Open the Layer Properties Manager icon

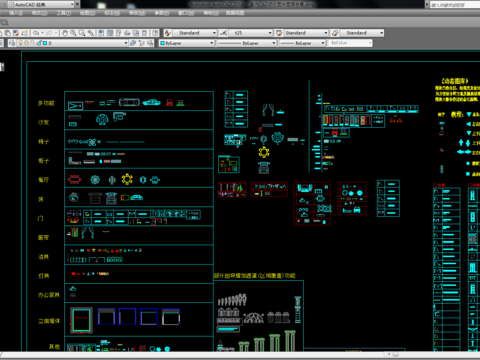point(12,43)
